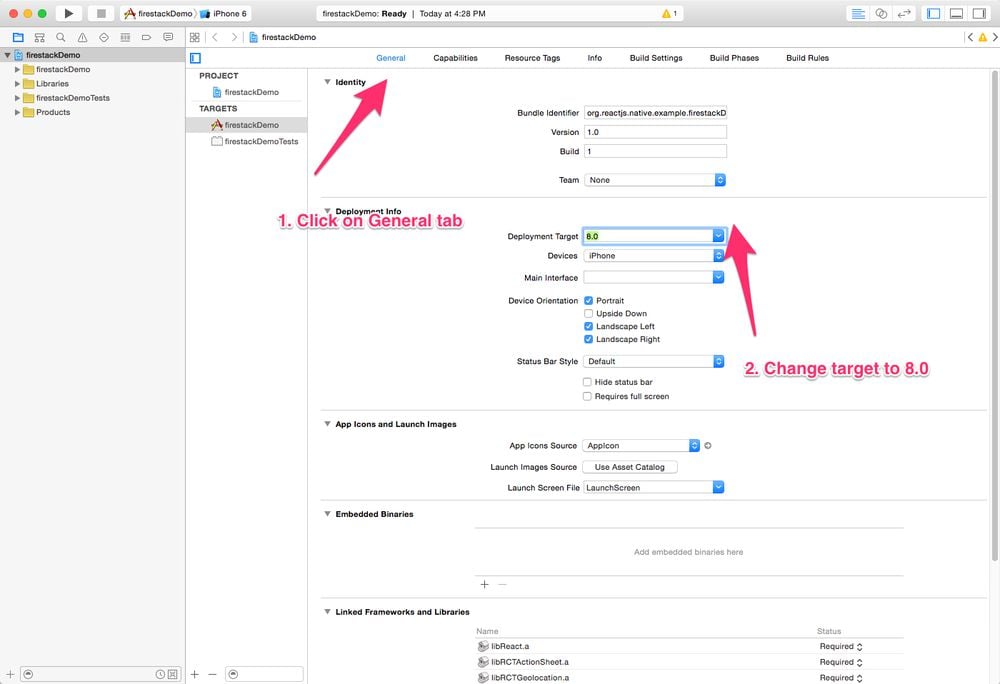Click the warning indicator in the activity bar
This screenshot has height=684, width=1000.
point(669,13)
